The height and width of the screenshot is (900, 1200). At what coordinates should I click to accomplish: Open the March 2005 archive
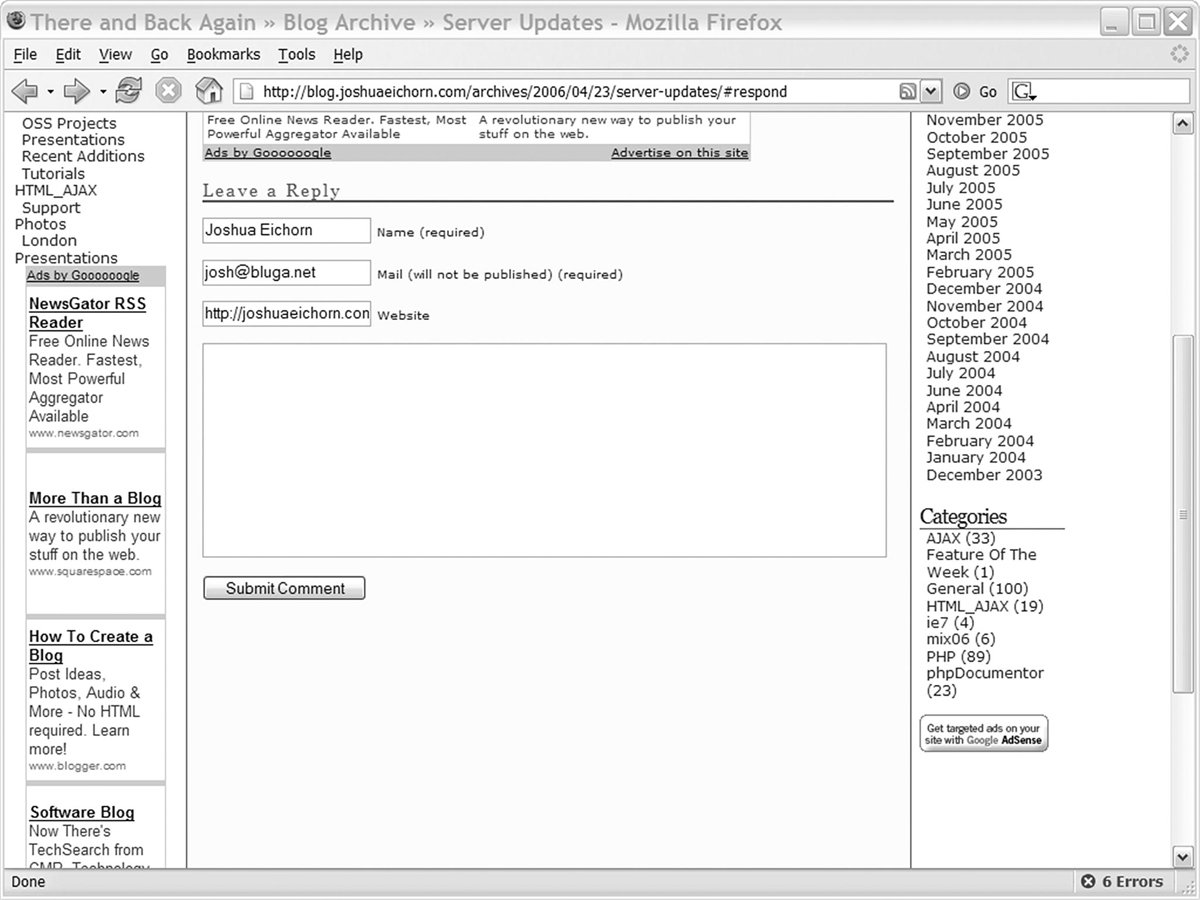pyautogui.click(x=969, y=255)
